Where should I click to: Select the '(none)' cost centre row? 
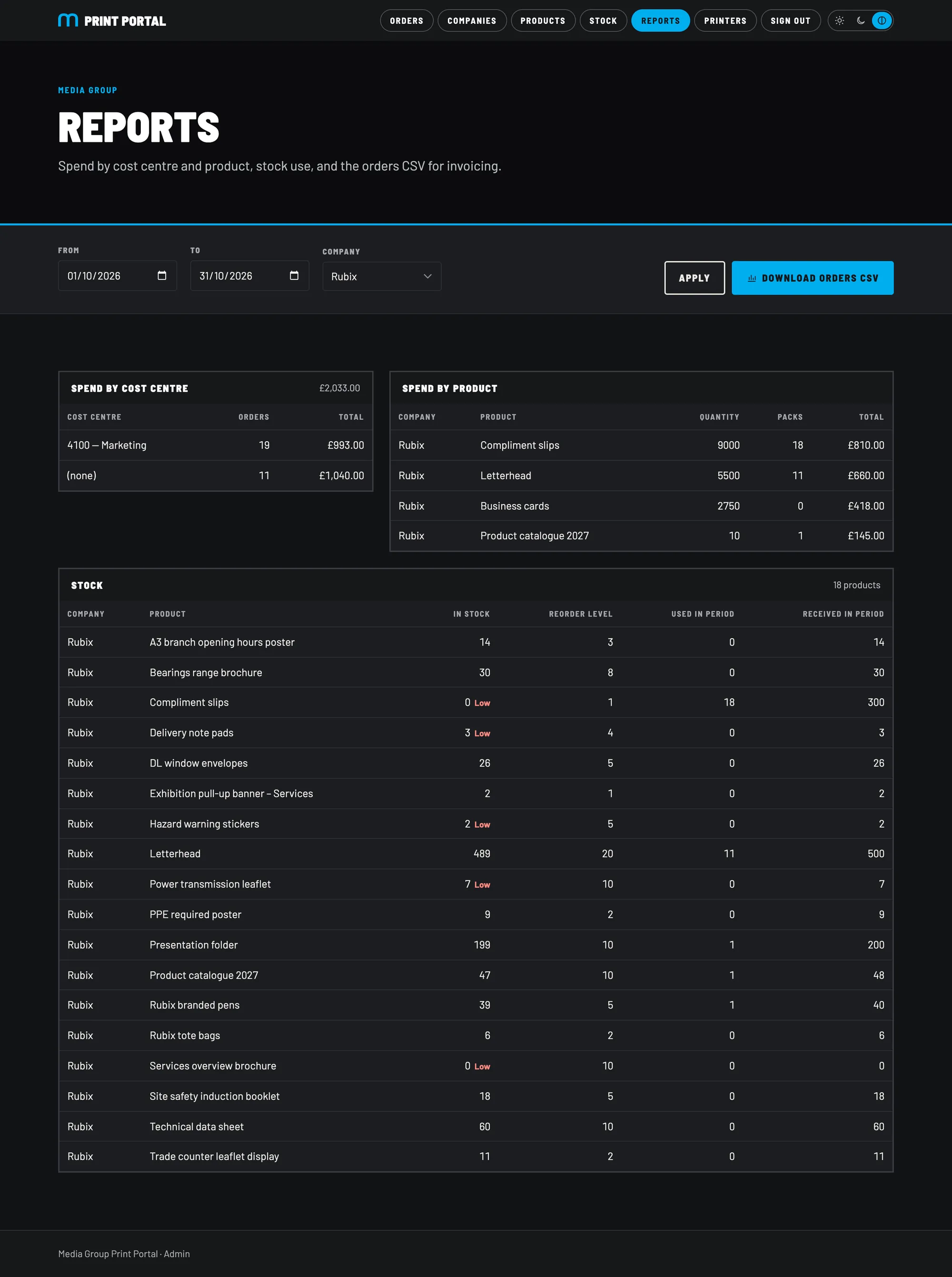pos(216,475)
